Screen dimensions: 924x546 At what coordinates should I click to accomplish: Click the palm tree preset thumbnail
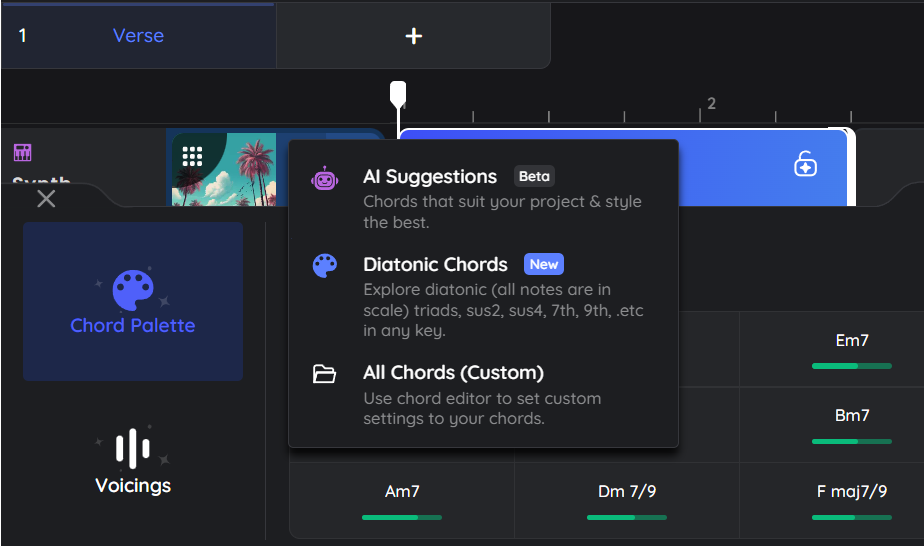point(224,169)
